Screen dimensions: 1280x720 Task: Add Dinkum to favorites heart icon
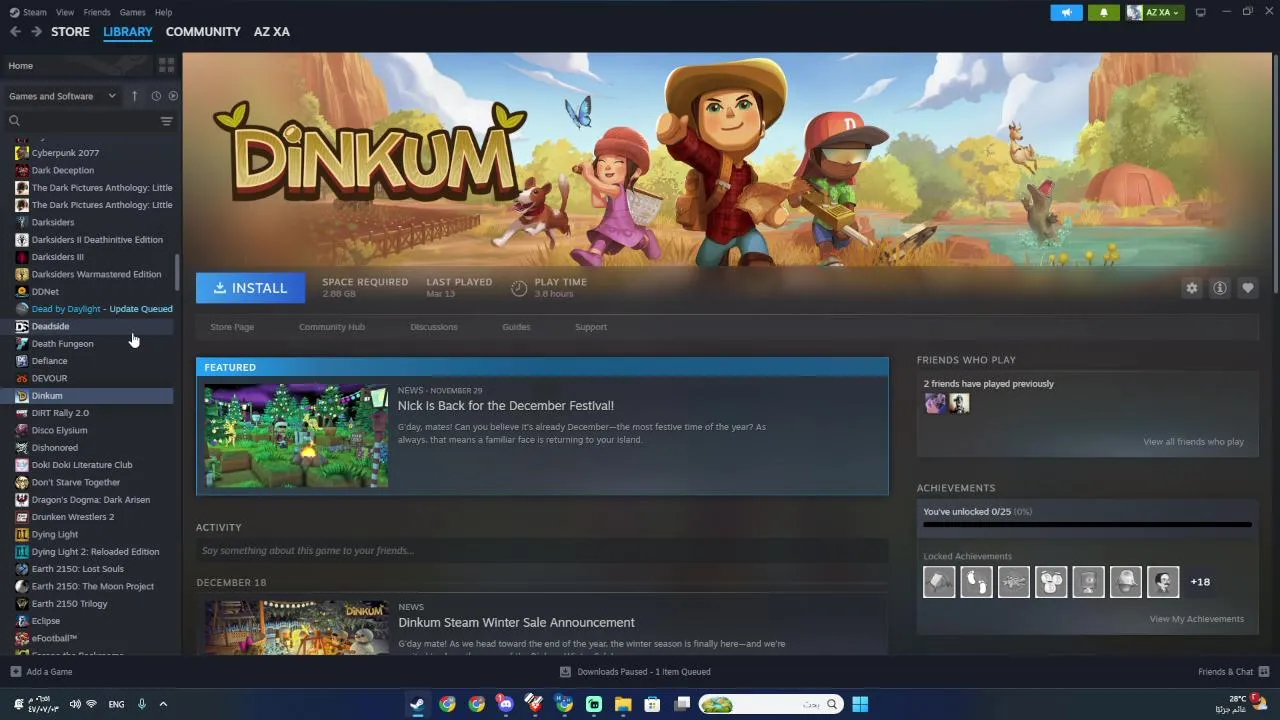click(x=1247, y=288)
